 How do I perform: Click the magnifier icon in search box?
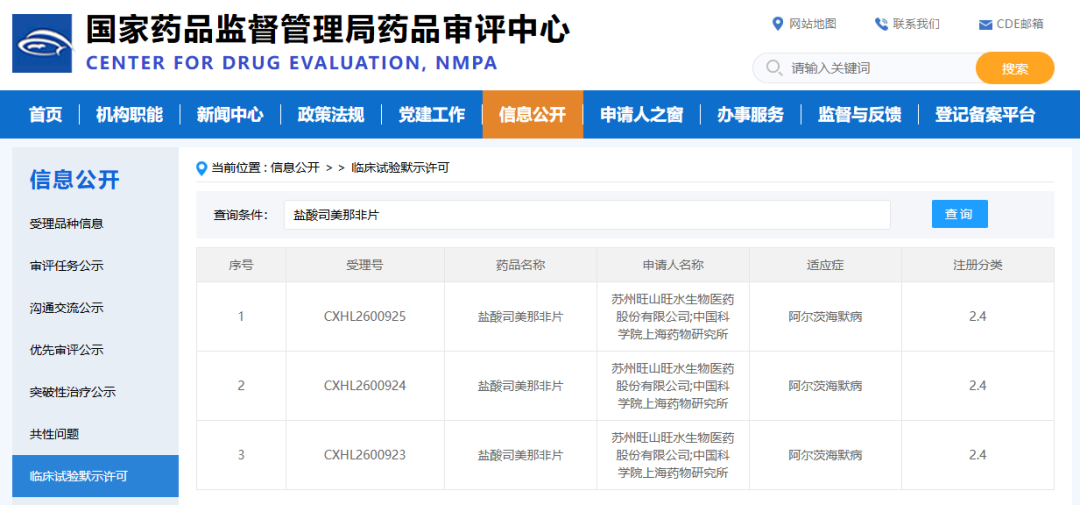click(773, 68)
